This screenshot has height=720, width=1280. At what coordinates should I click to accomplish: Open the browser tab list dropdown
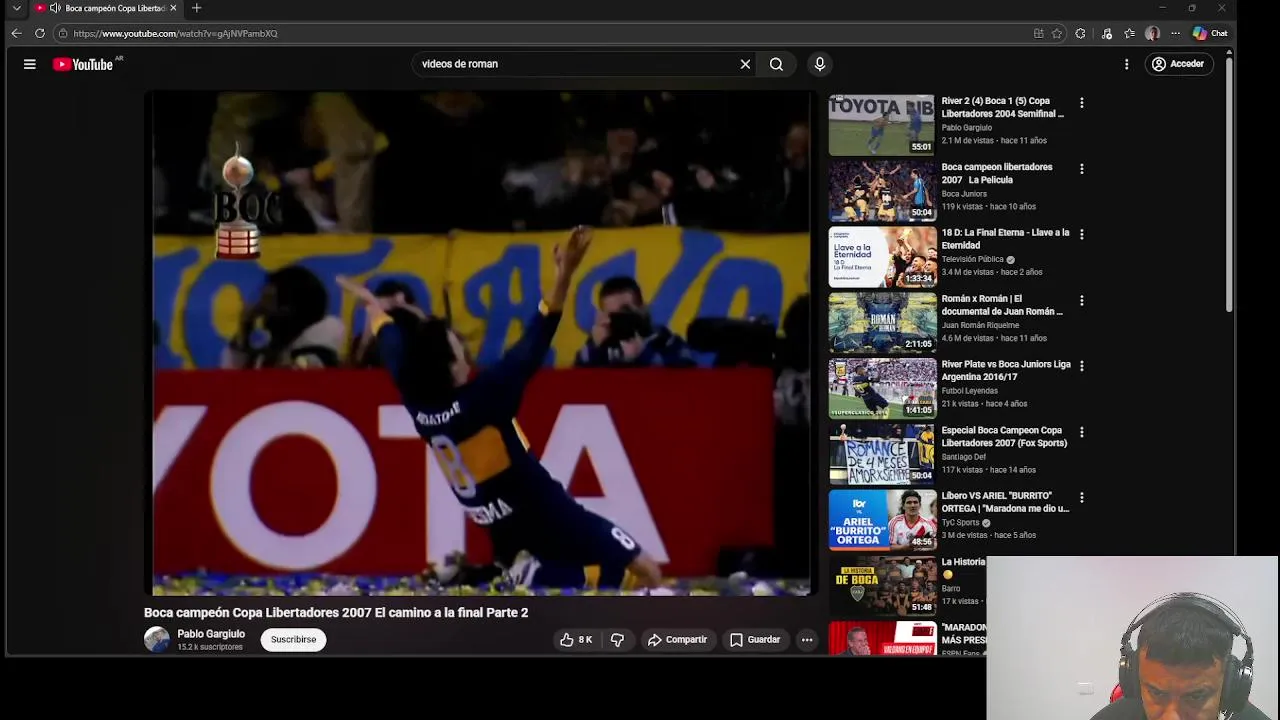pos(16,8)
